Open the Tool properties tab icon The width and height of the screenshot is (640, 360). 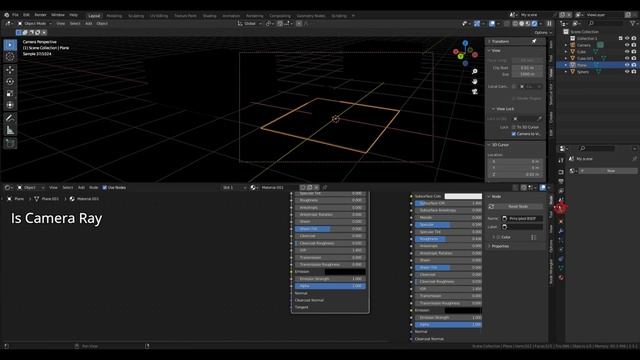pyautogui.click(x=561, y=160)
